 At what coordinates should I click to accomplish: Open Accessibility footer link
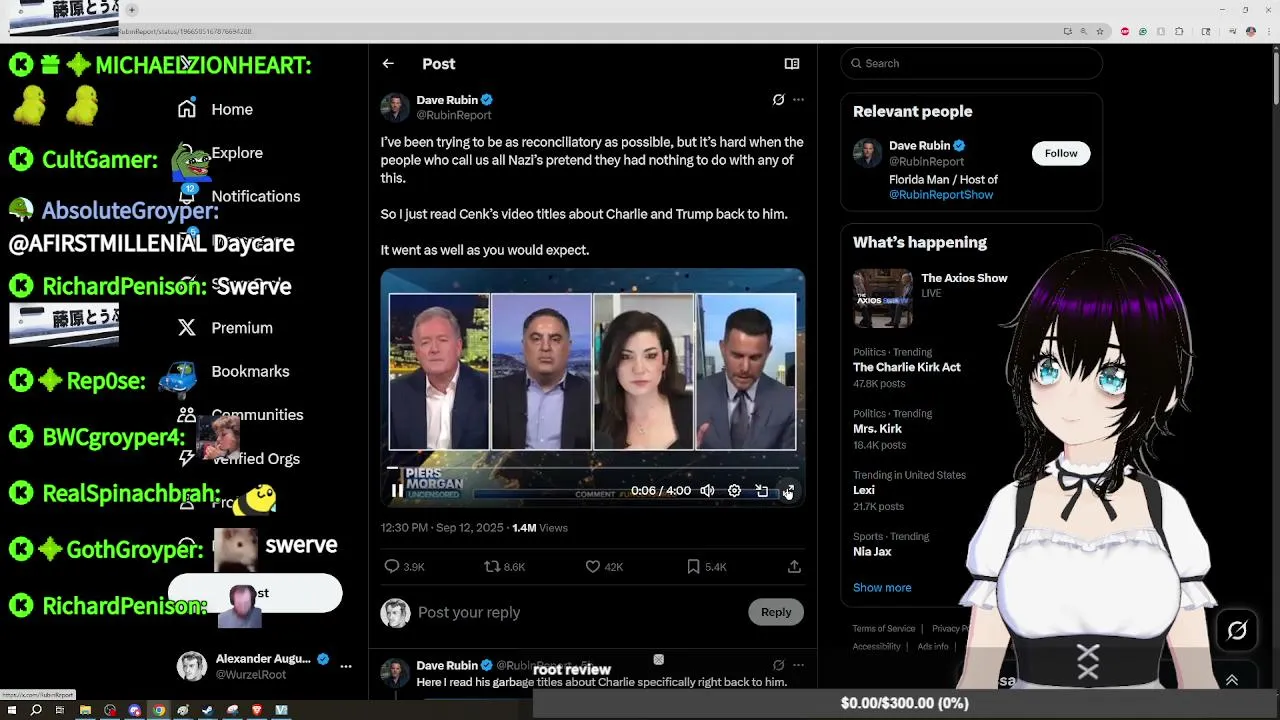(877, 647)
